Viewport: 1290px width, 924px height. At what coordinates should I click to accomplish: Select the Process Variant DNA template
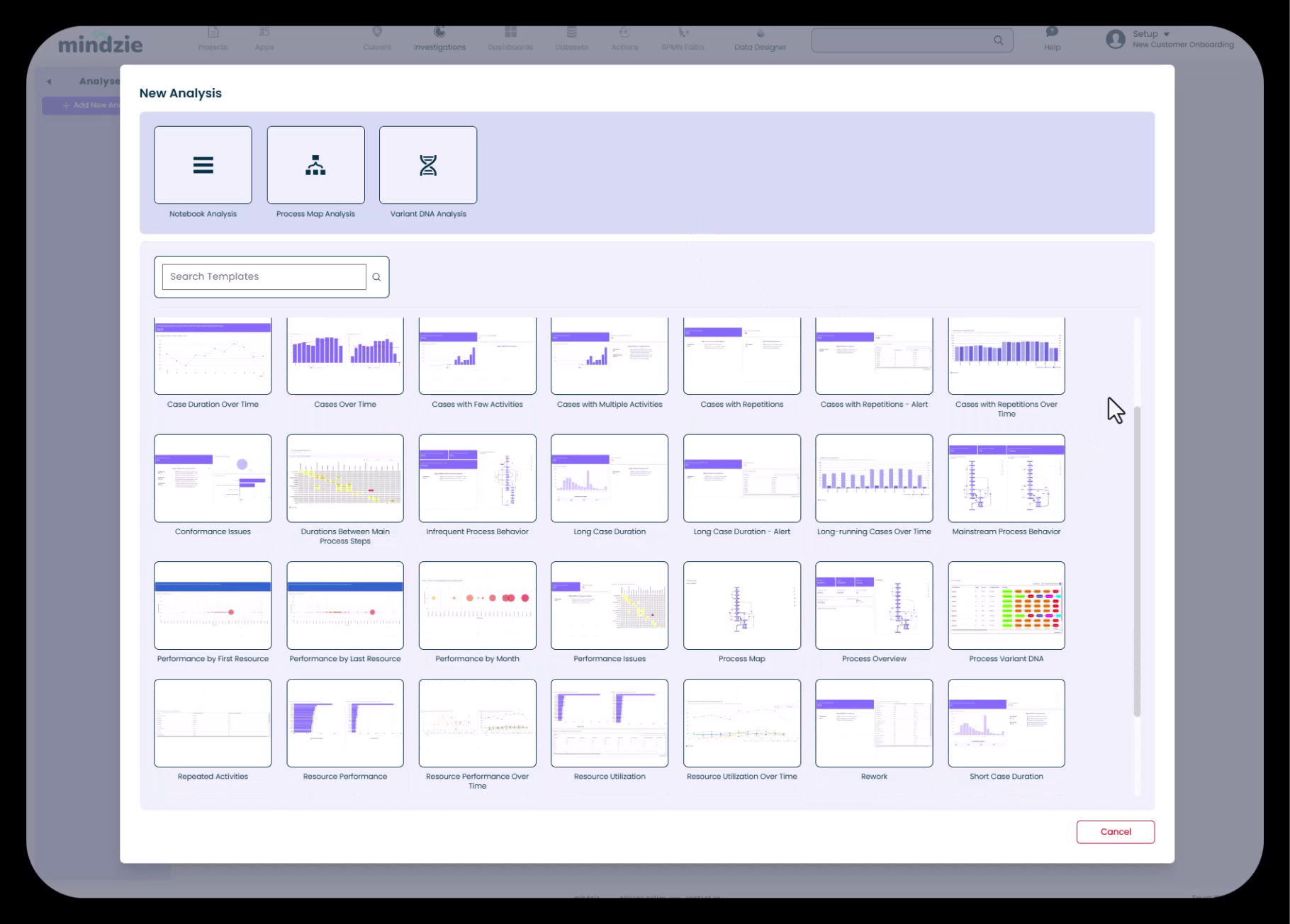coord(1006,606)
